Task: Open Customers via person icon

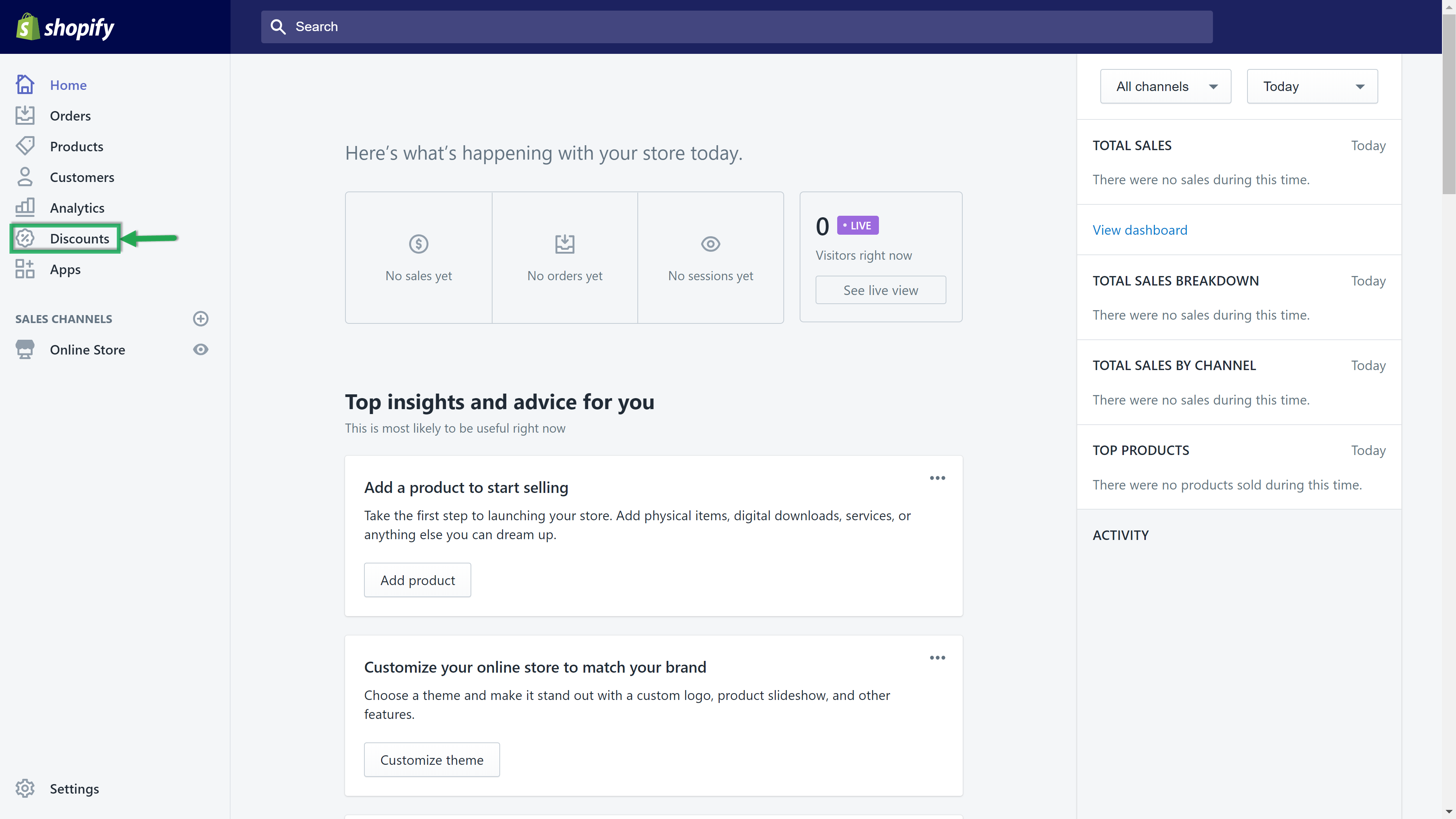Action: pyautogui.click(x=25, y=177)
